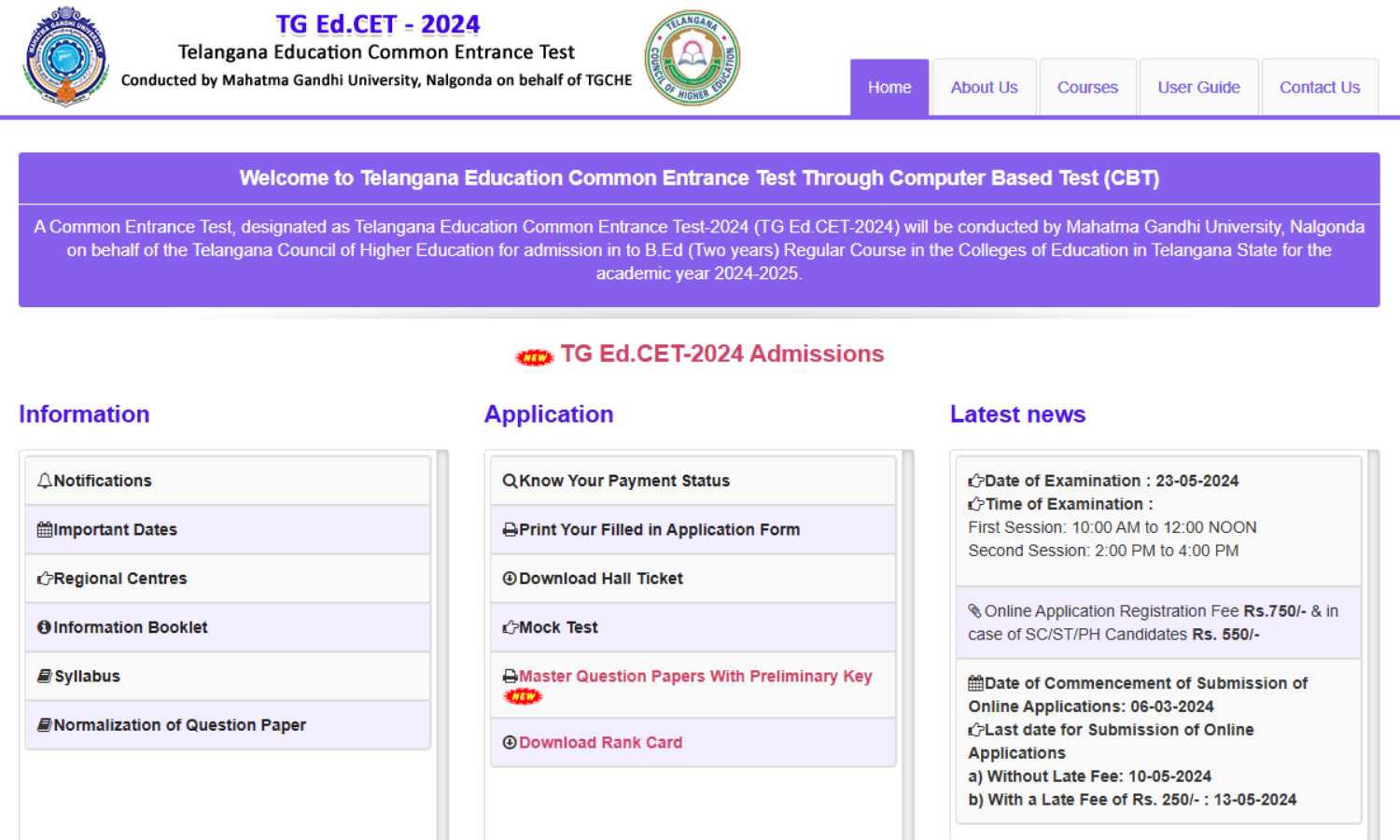Open the User Guide tab

coord(1198,88)
